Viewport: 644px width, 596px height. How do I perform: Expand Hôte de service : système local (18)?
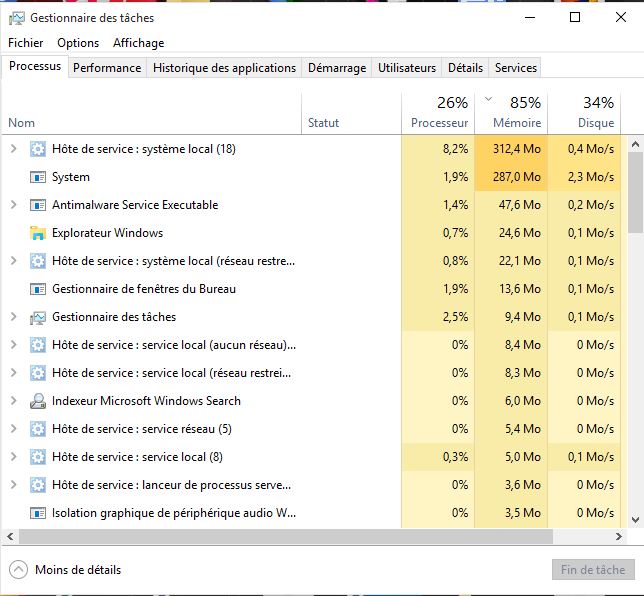coord(14,148)
